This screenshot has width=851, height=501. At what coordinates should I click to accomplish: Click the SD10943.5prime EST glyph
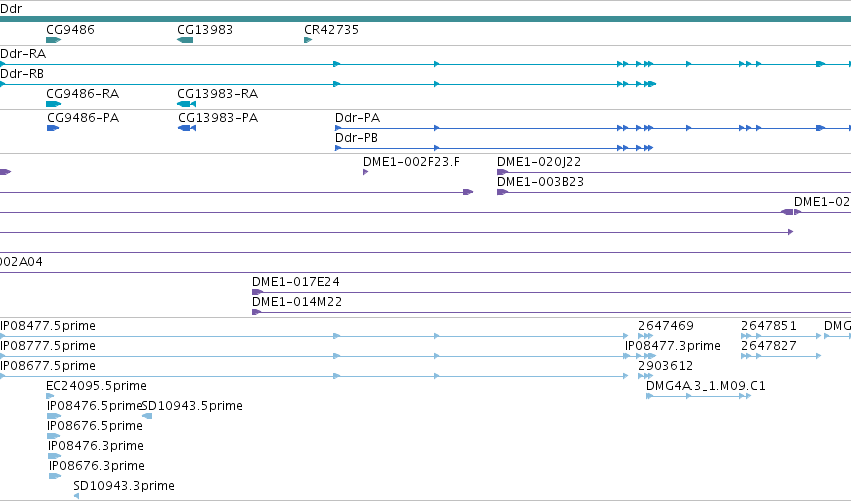147,416
